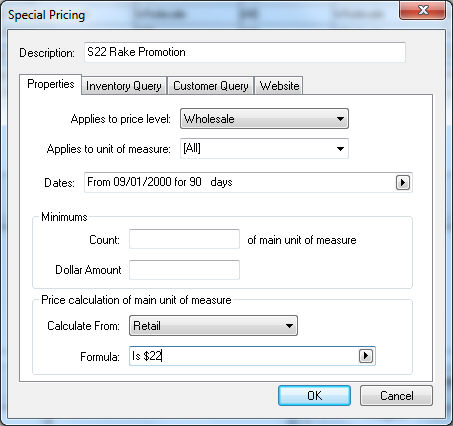Expand the Applies to price level dropdown

click(340, 119)
